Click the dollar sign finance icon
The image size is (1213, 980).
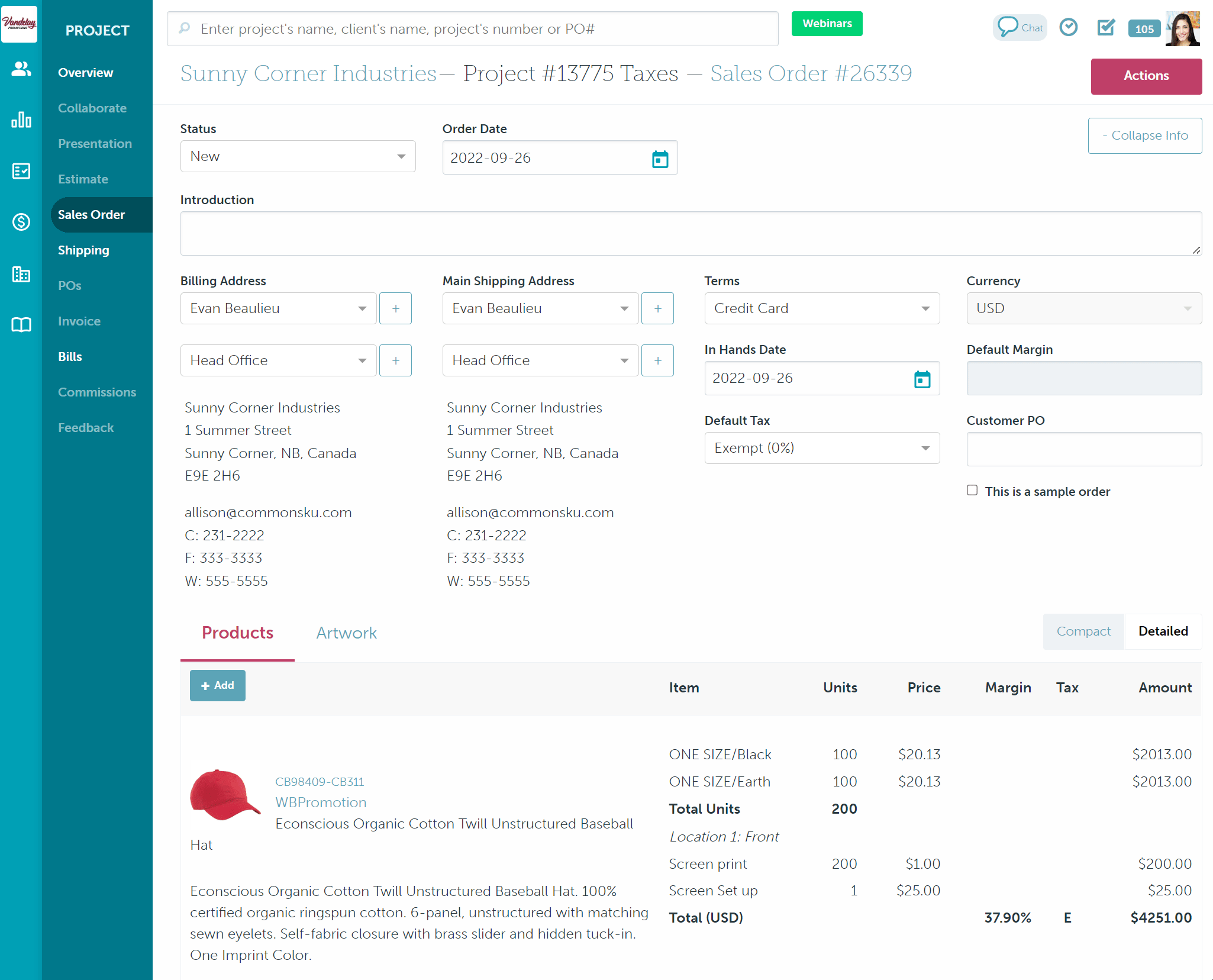21,222
